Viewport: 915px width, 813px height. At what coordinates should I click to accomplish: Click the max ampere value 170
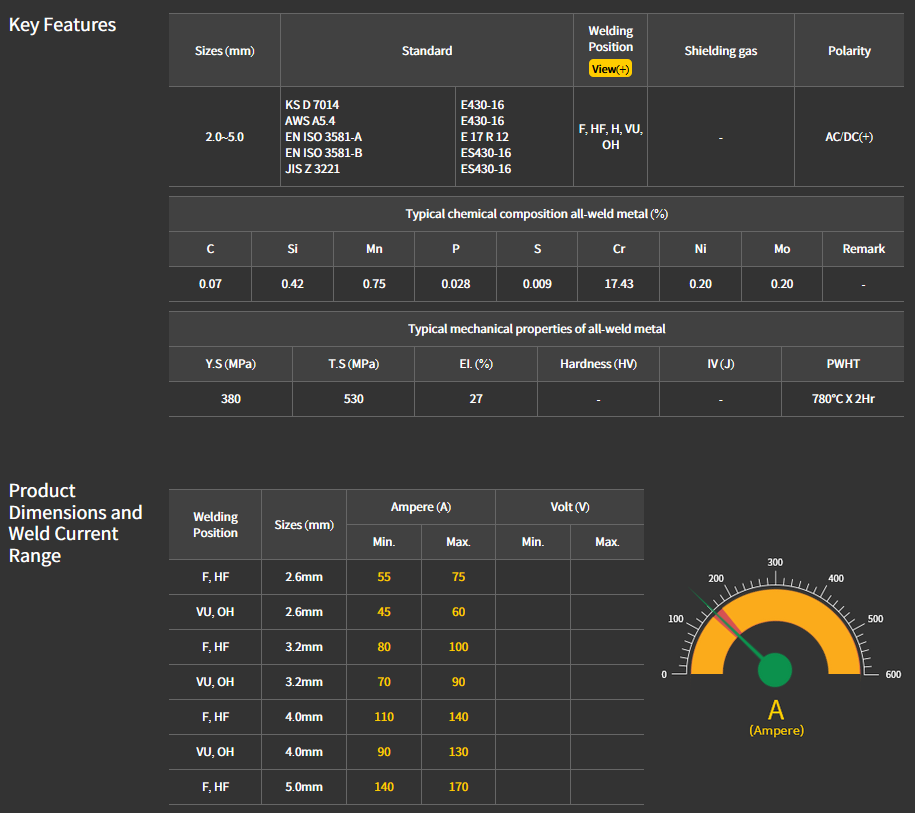click(x=458, y=787)
